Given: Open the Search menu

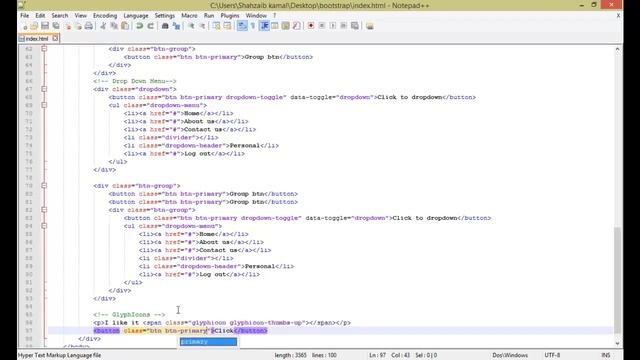Looking at the screenshot, I should tap(60, 16).
